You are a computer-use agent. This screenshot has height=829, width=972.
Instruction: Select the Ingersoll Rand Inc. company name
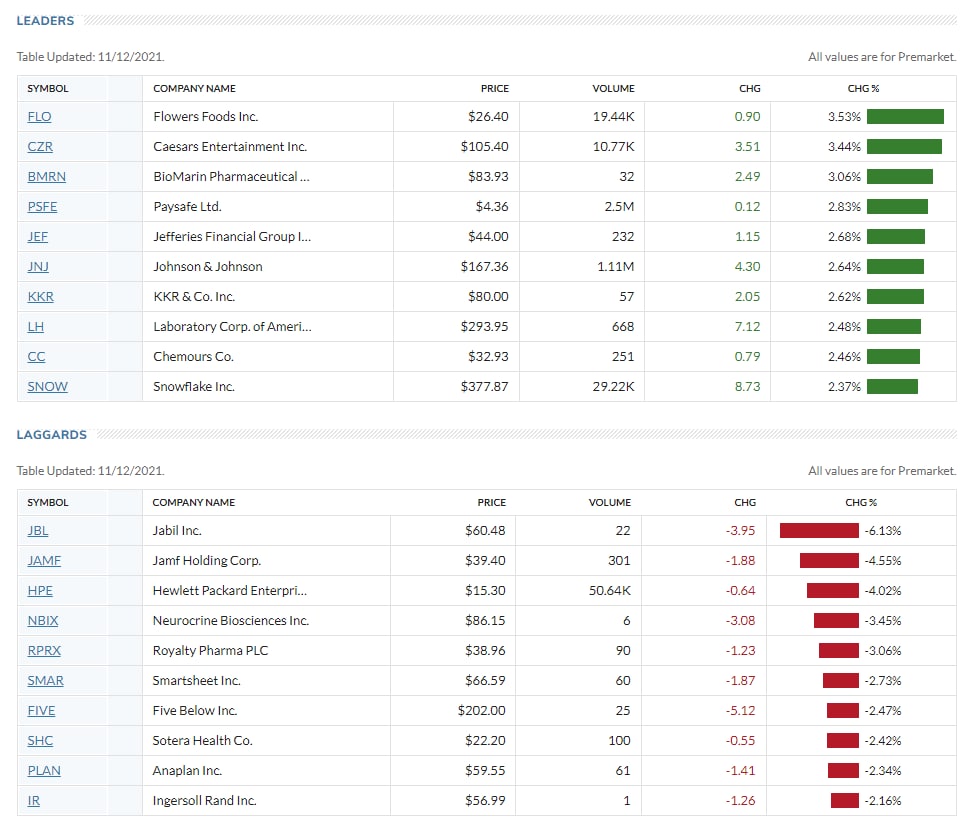tap(204, 800)
